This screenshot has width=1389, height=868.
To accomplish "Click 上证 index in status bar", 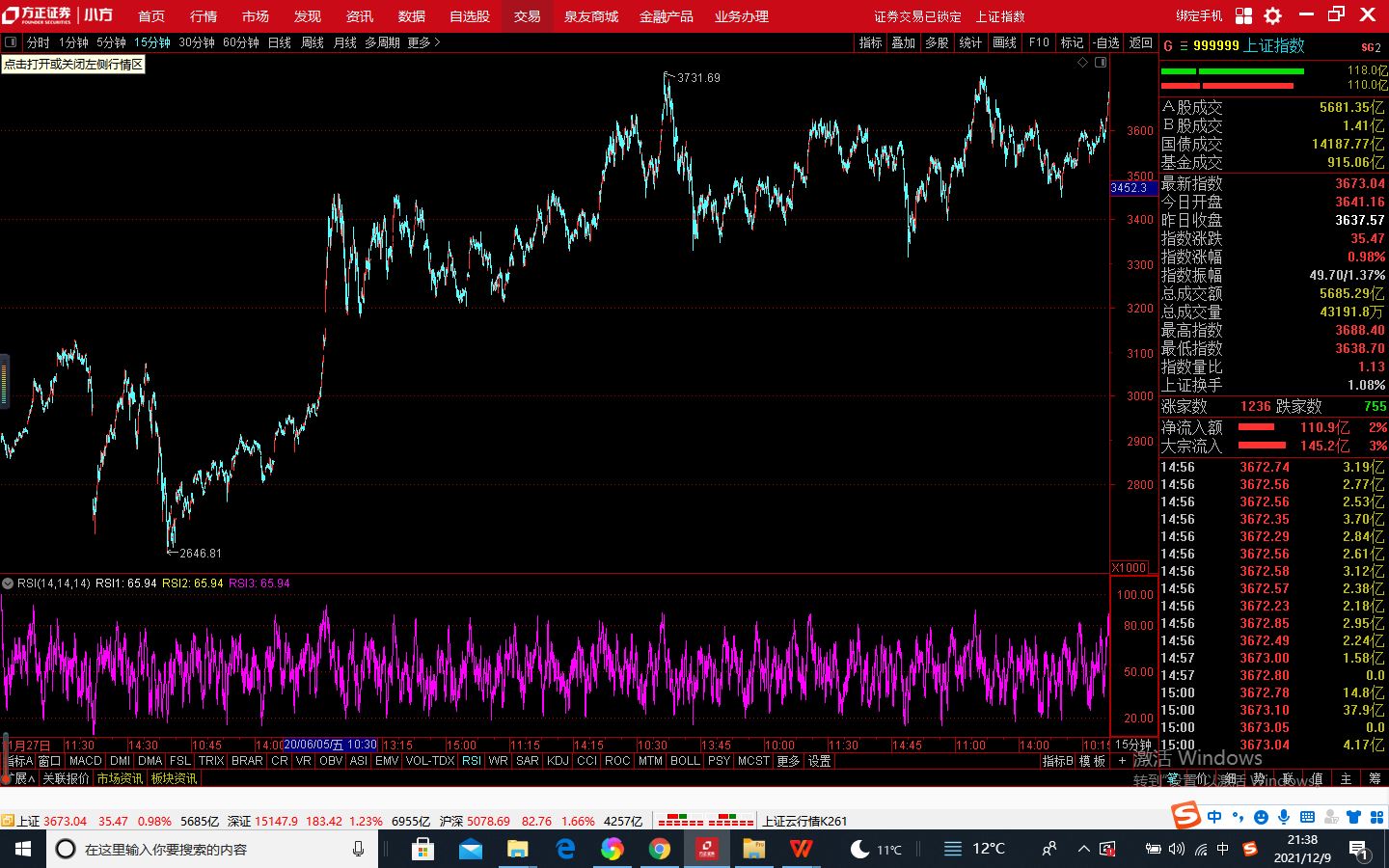I will pyautogui.click(x=29, y=822).
